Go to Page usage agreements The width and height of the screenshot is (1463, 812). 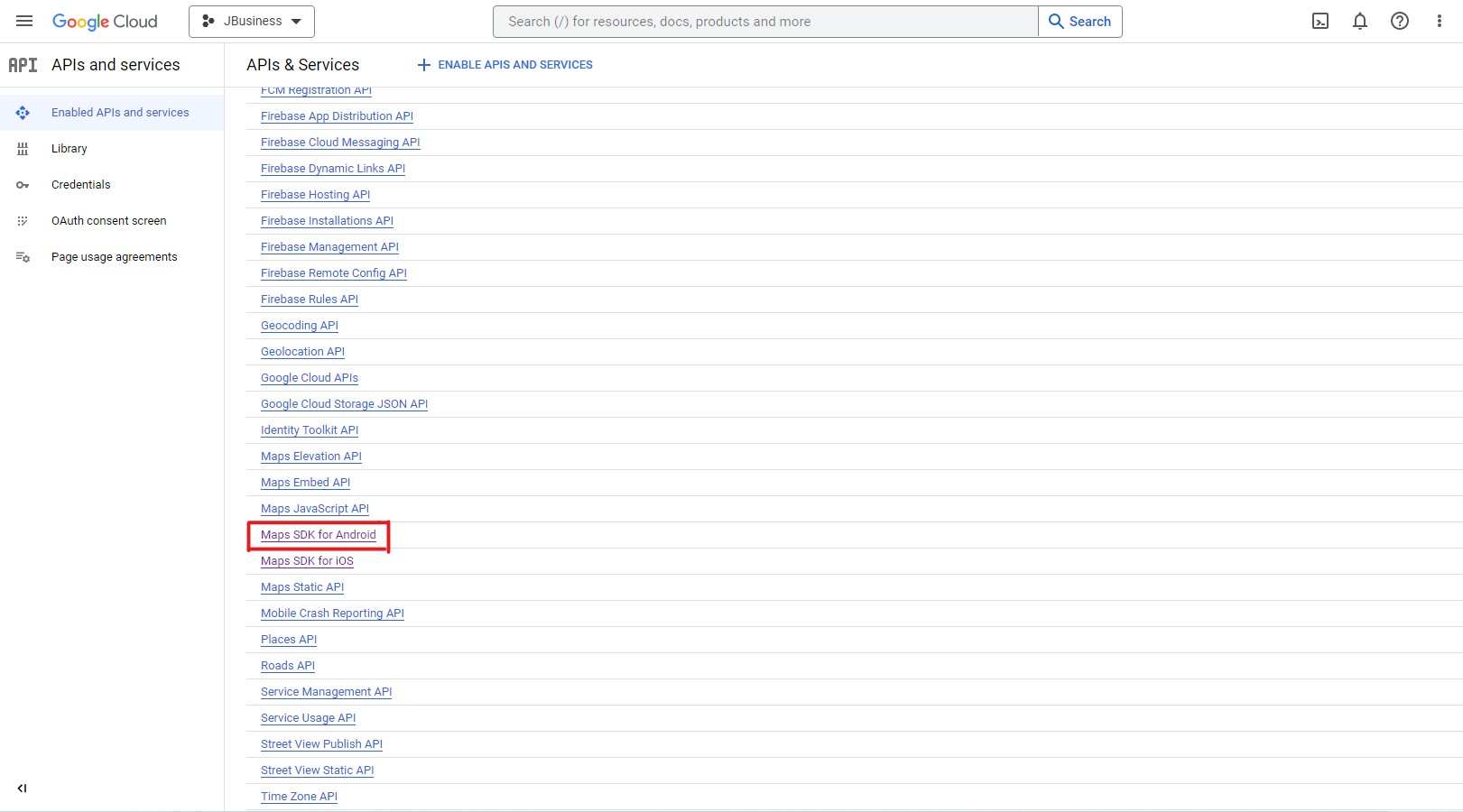coord(114,257)
